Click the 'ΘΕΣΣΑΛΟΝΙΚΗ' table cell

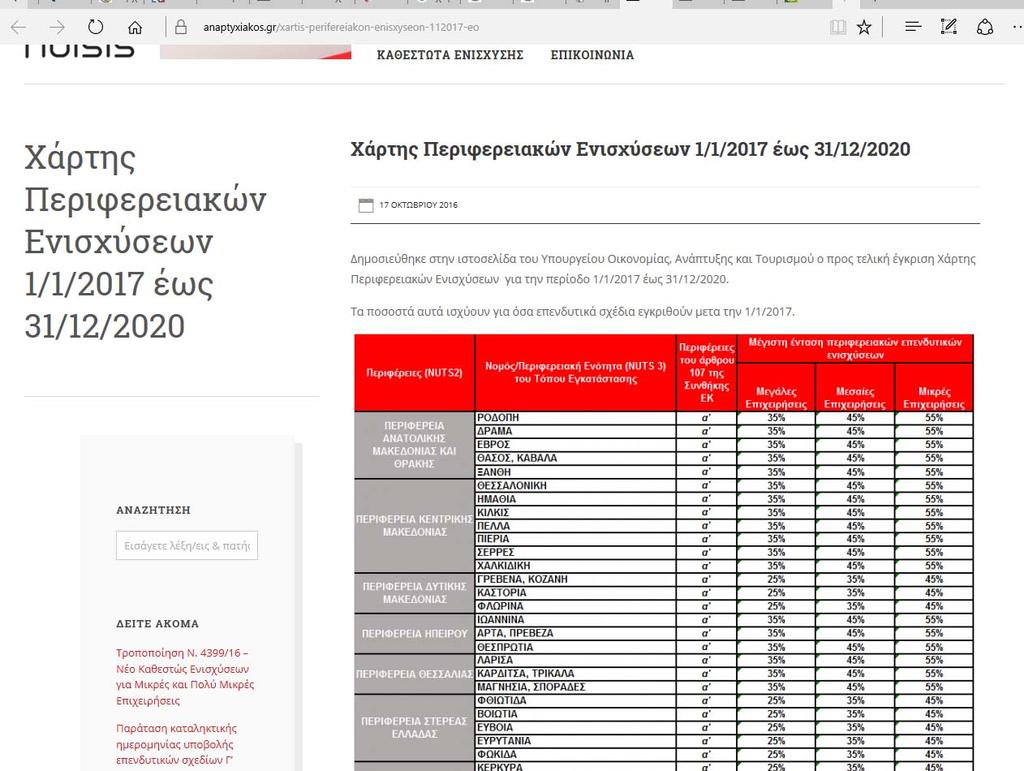[x=575, y=486]
